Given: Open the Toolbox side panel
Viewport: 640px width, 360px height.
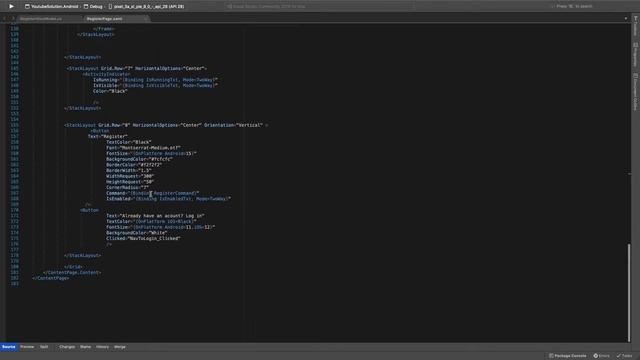Looking at the screenshot, I should click(x=636, y=27).
